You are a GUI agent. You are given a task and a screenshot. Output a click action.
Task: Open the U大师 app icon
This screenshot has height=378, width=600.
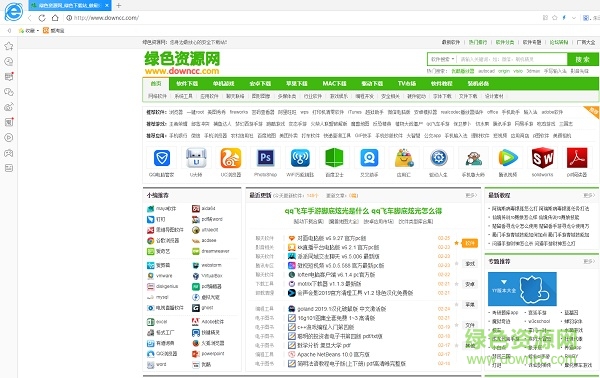pyautogui.click(x=196, y=158)
